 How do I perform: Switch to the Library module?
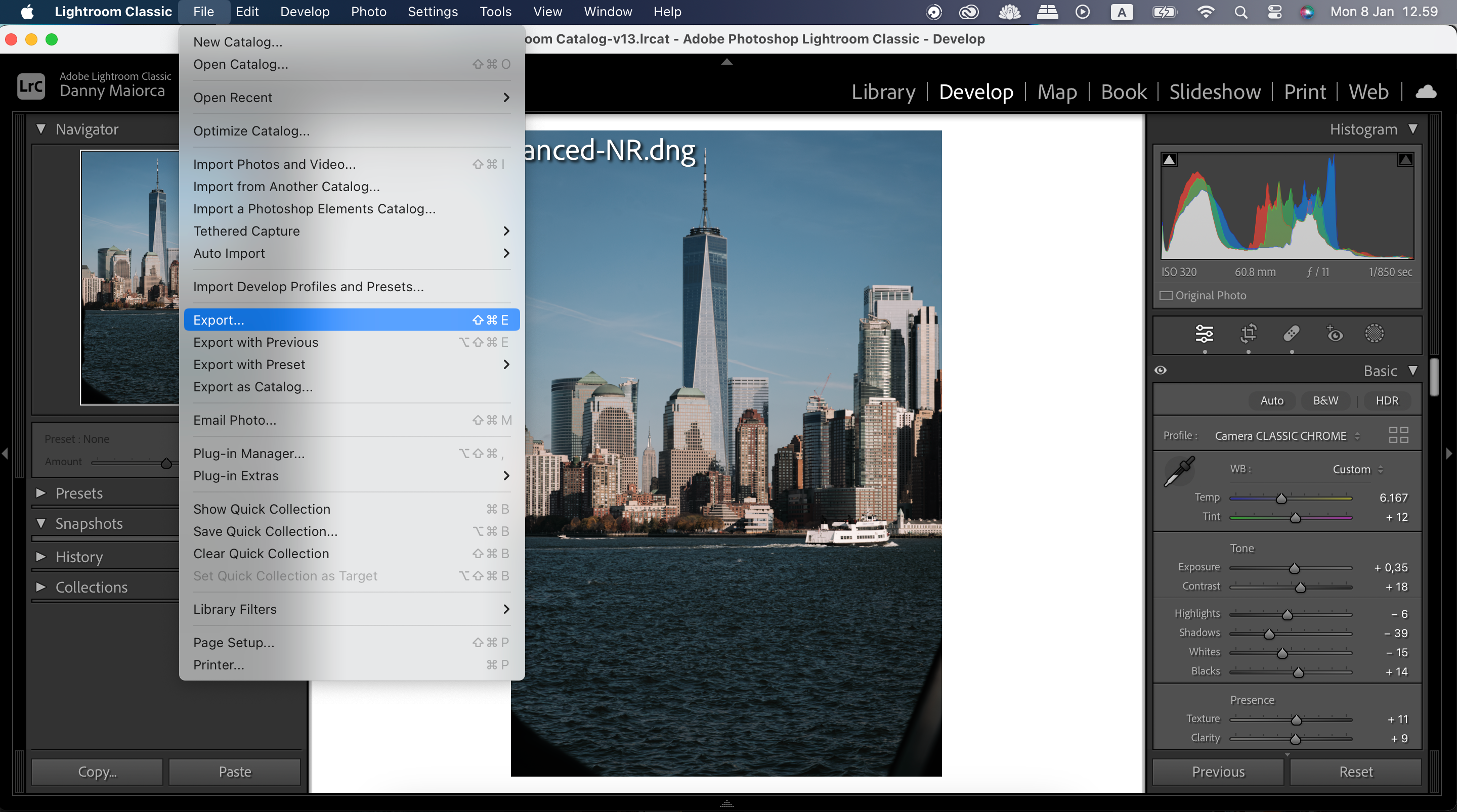[x=883, y=92]
